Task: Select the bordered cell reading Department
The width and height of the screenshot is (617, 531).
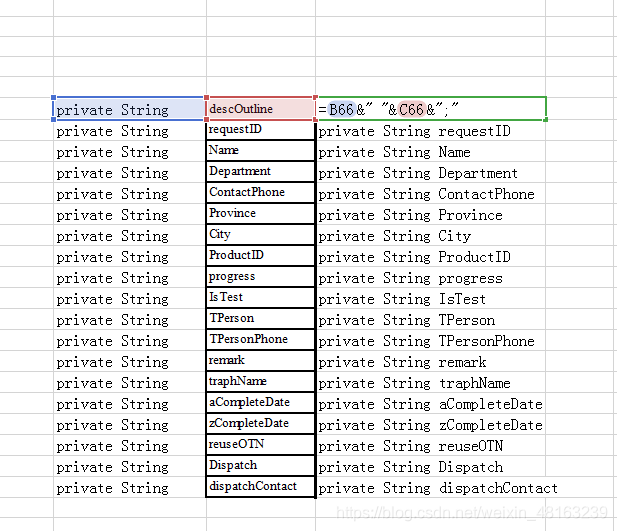Action: click(260, 172)
